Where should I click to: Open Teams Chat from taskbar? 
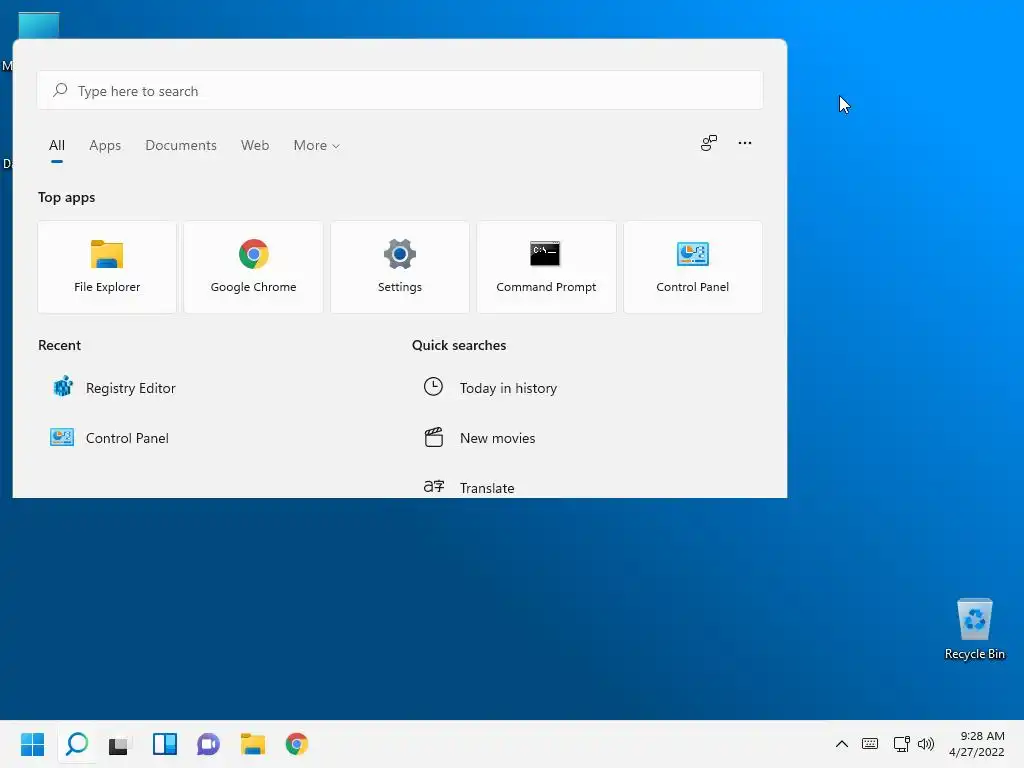[x=208, y=744]
